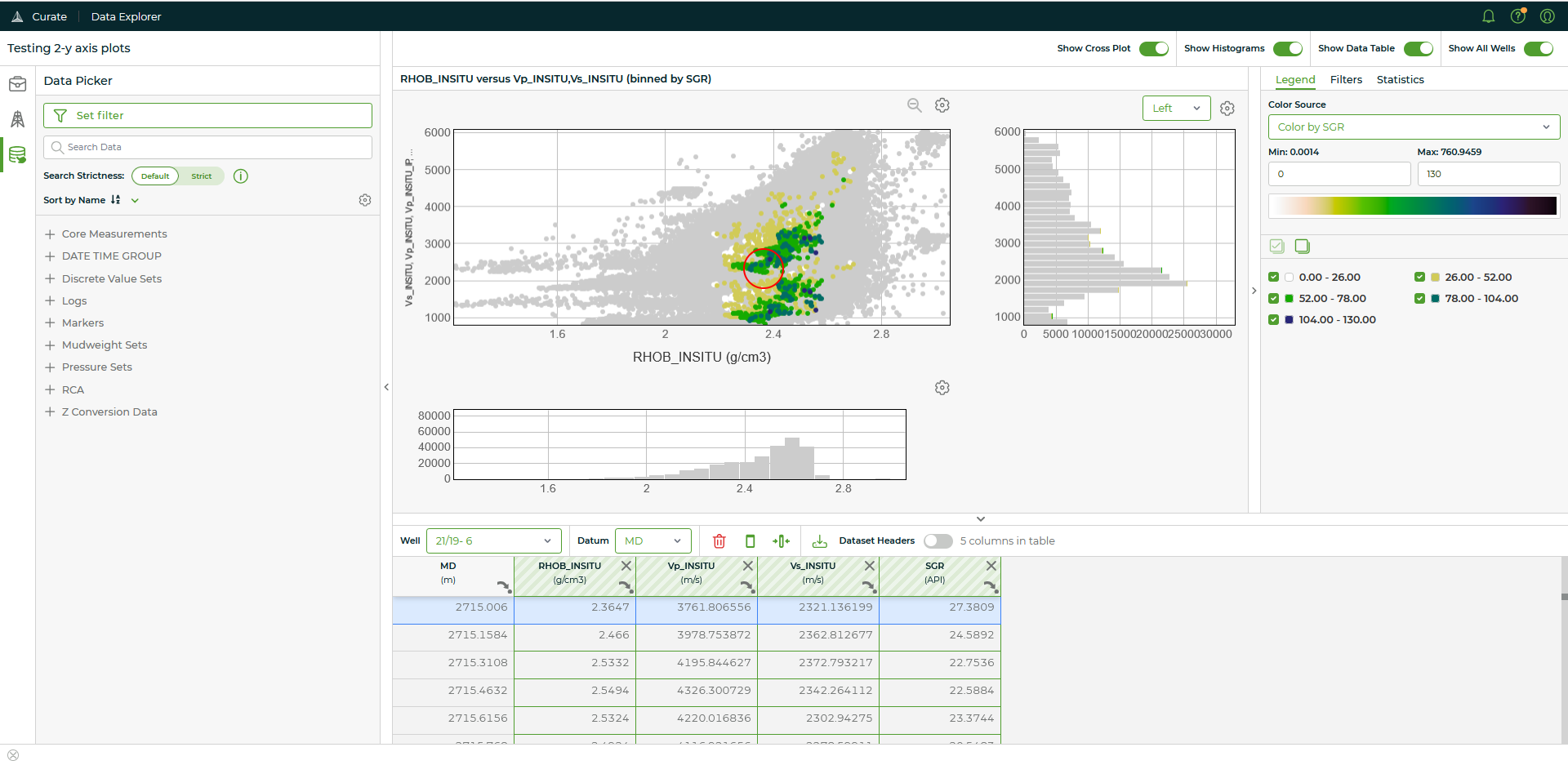Click the search strictness info icon
Viewport: 1568px width, 765px height.
(241, 176)
